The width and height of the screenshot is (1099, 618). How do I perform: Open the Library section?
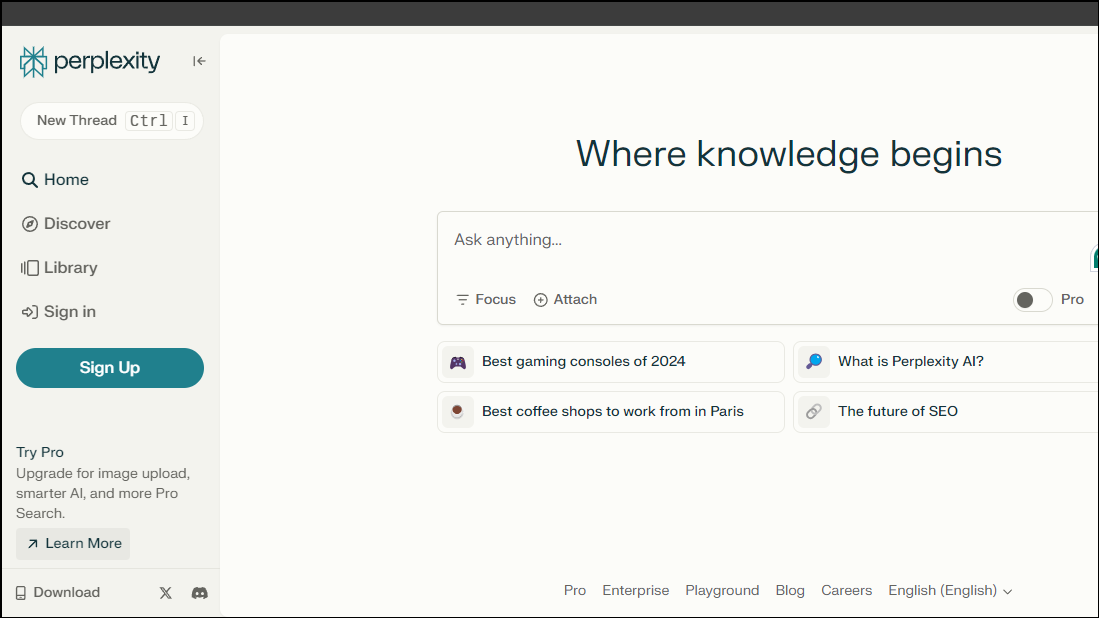coord(60,268)
